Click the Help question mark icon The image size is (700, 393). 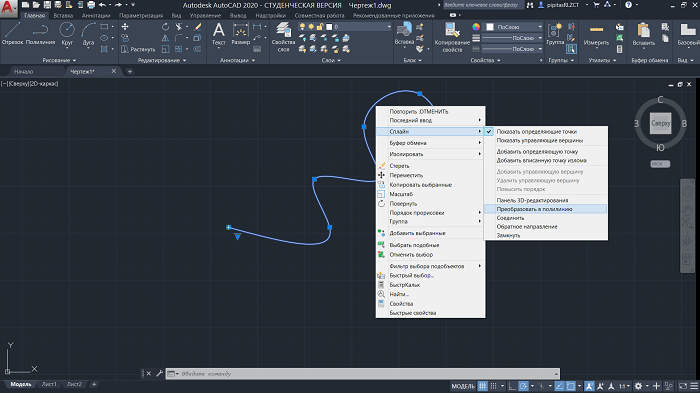(x=628, y=5)
